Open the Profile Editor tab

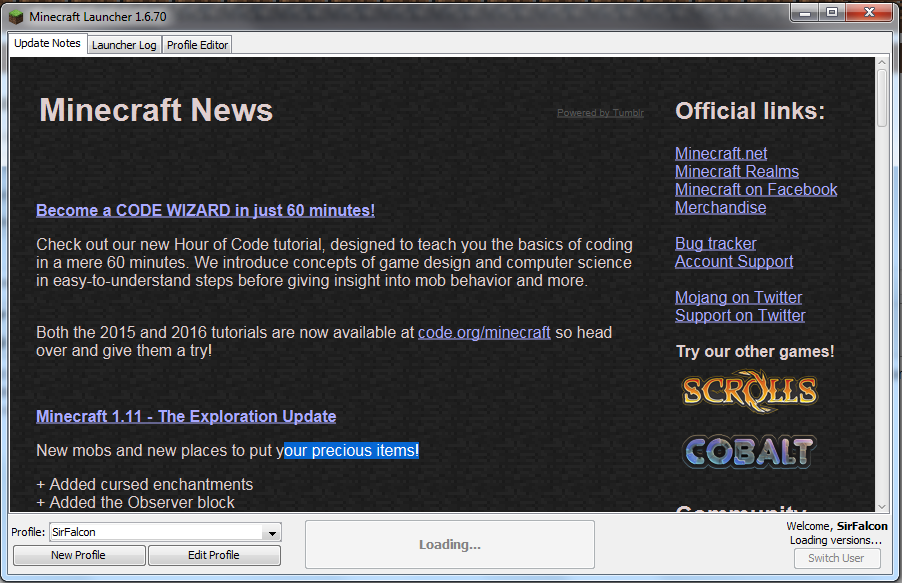[197, 45]
